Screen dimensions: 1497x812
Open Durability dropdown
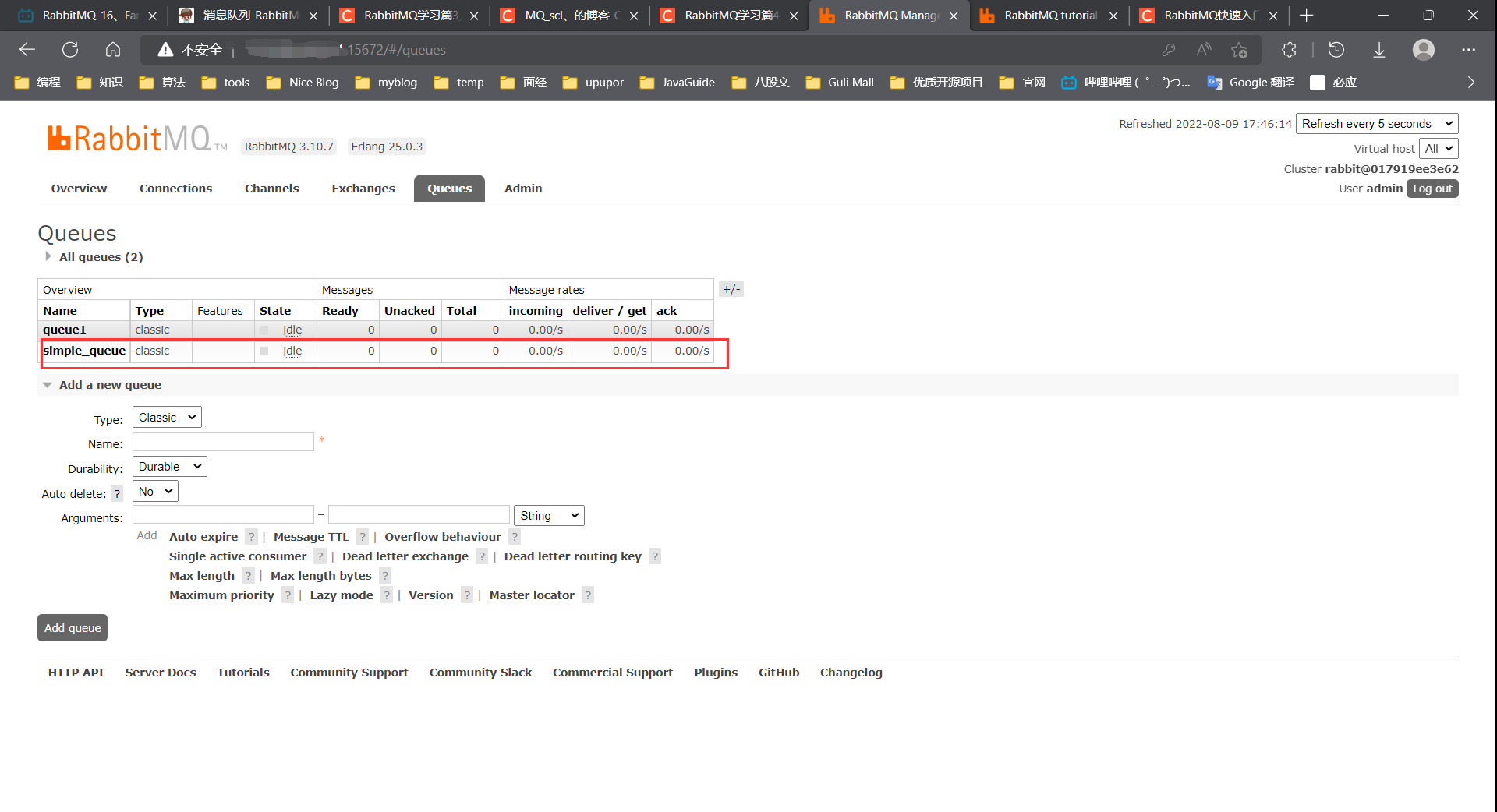170,467
